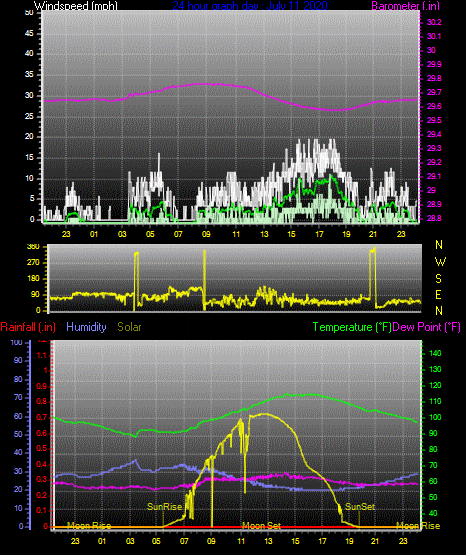The height and width of the screenshot is (555, 466).
Task: Click hour 13 on bottom graph axis
Action: 268,541
